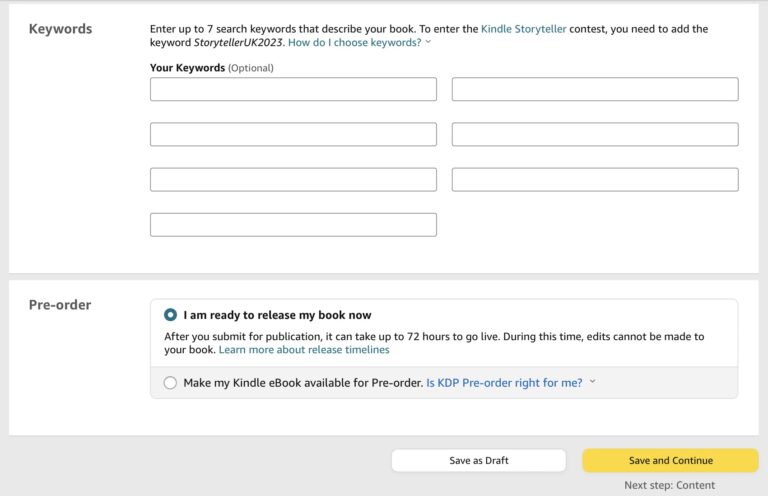Image resolution: width=768 pixels, height=496 pixels.
Task: Click the Save and Continue button
Action: pos(671,460)
